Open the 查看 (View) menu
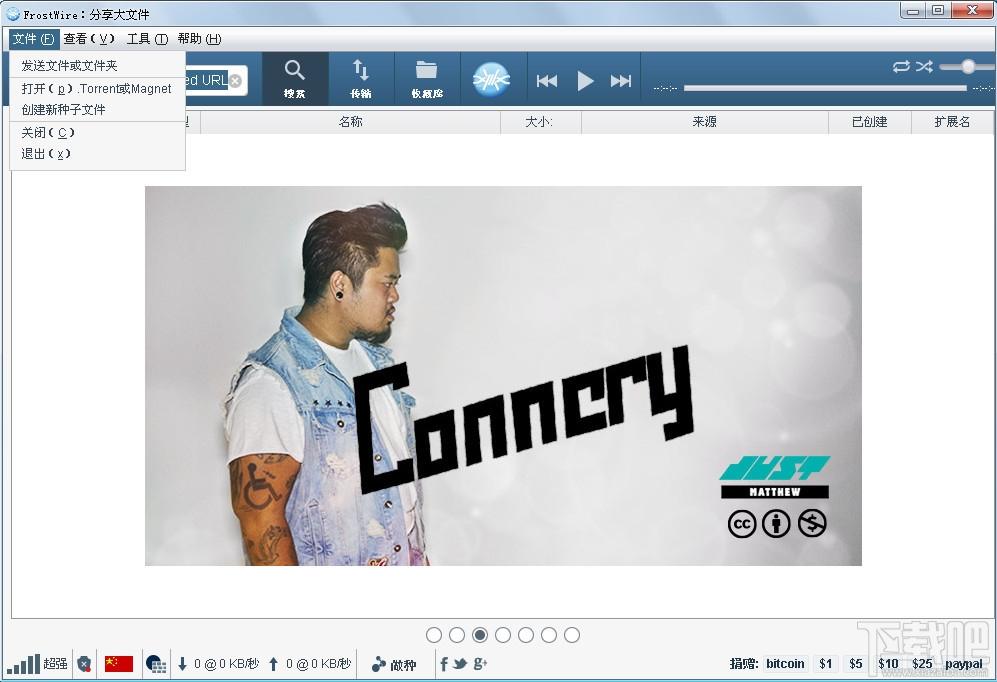The image size is (997, 682). (x=89, y=39)
